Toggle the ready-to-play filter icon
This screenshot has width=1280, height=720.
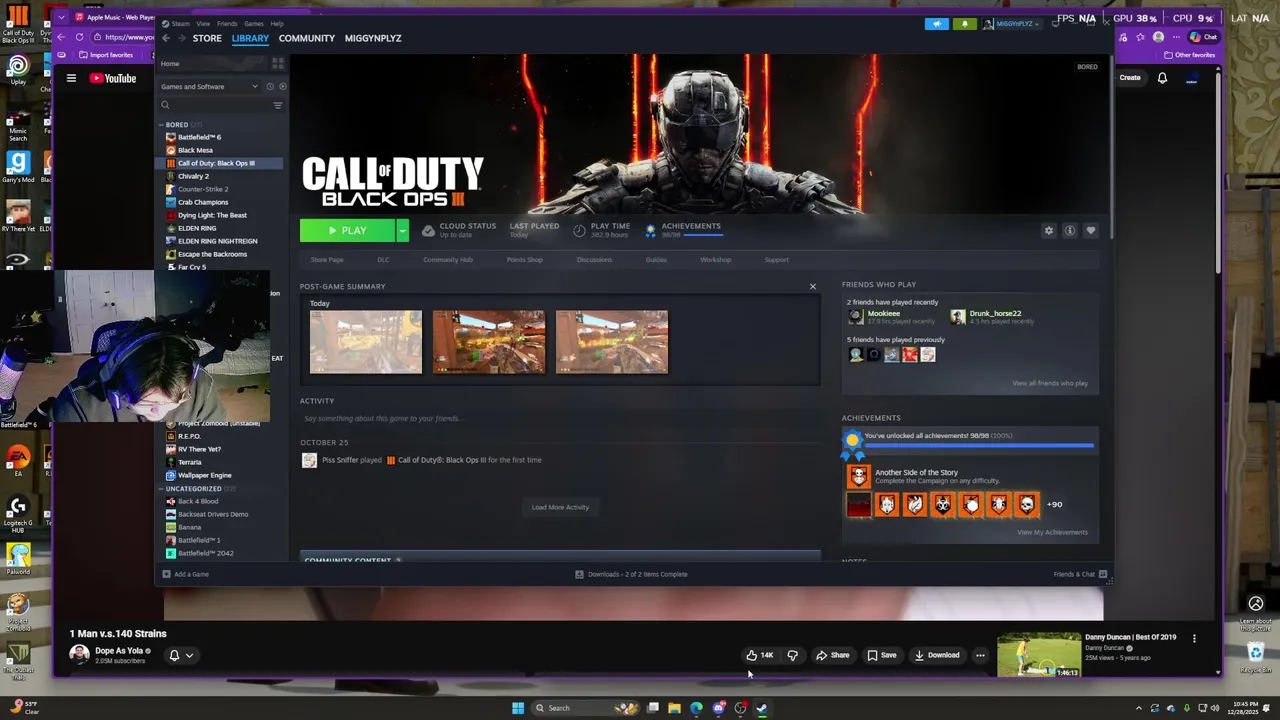282,86
